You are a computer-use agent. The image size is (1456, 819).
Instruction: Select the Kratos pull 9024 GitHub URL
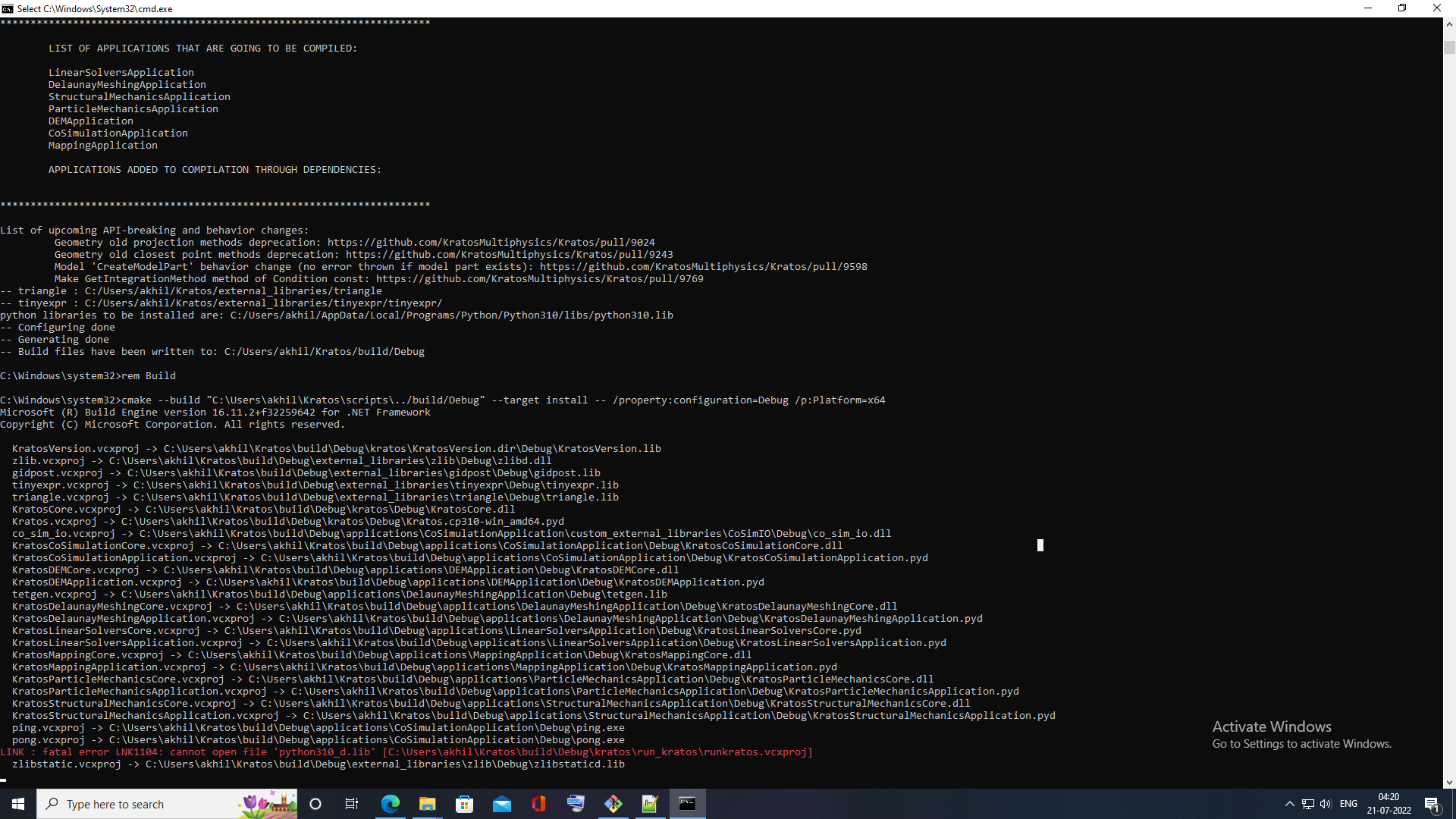(x=490, y=242)
